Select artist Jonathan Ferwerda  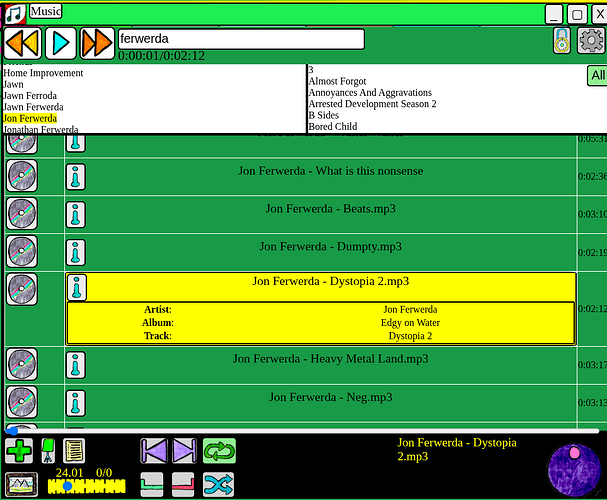tap(41, 129)
